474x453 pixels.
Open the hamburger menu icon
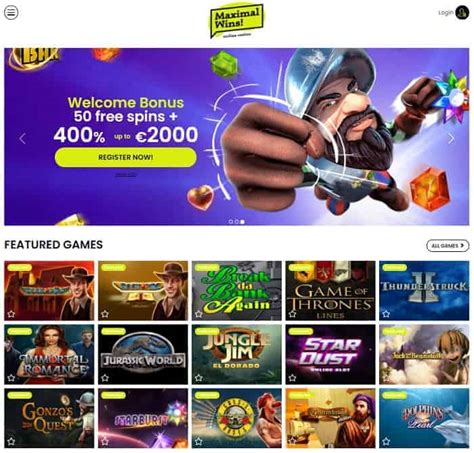tap(11, 13)
